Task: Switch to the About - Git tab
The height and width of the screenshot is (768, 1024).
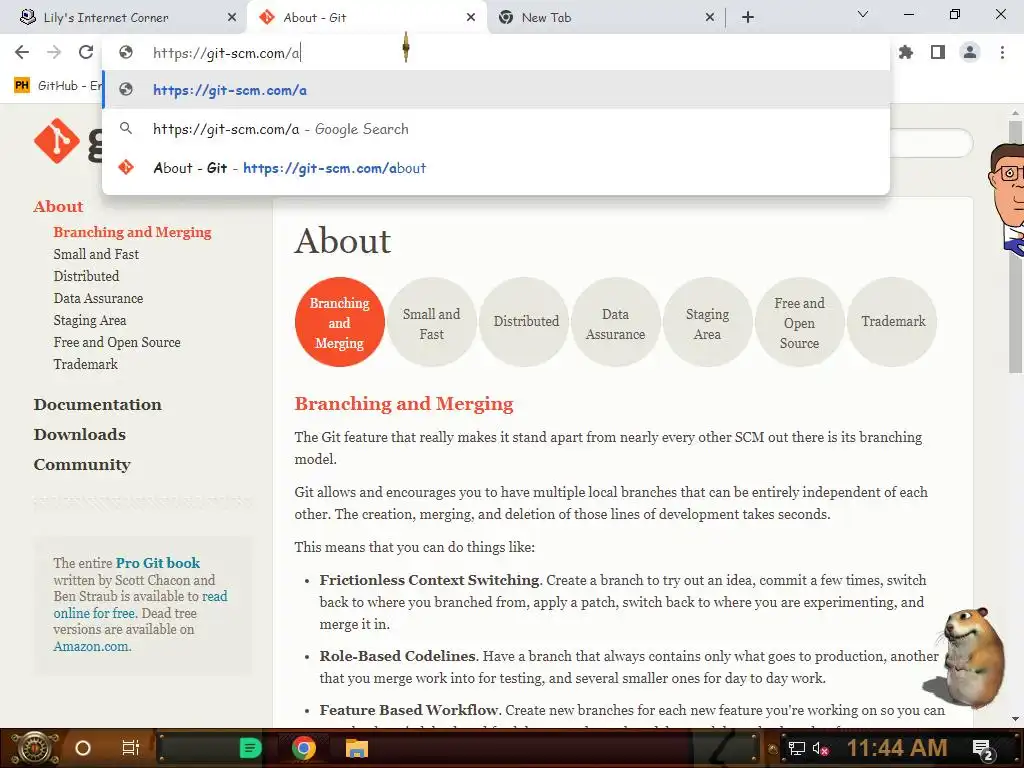Action: 366,18
